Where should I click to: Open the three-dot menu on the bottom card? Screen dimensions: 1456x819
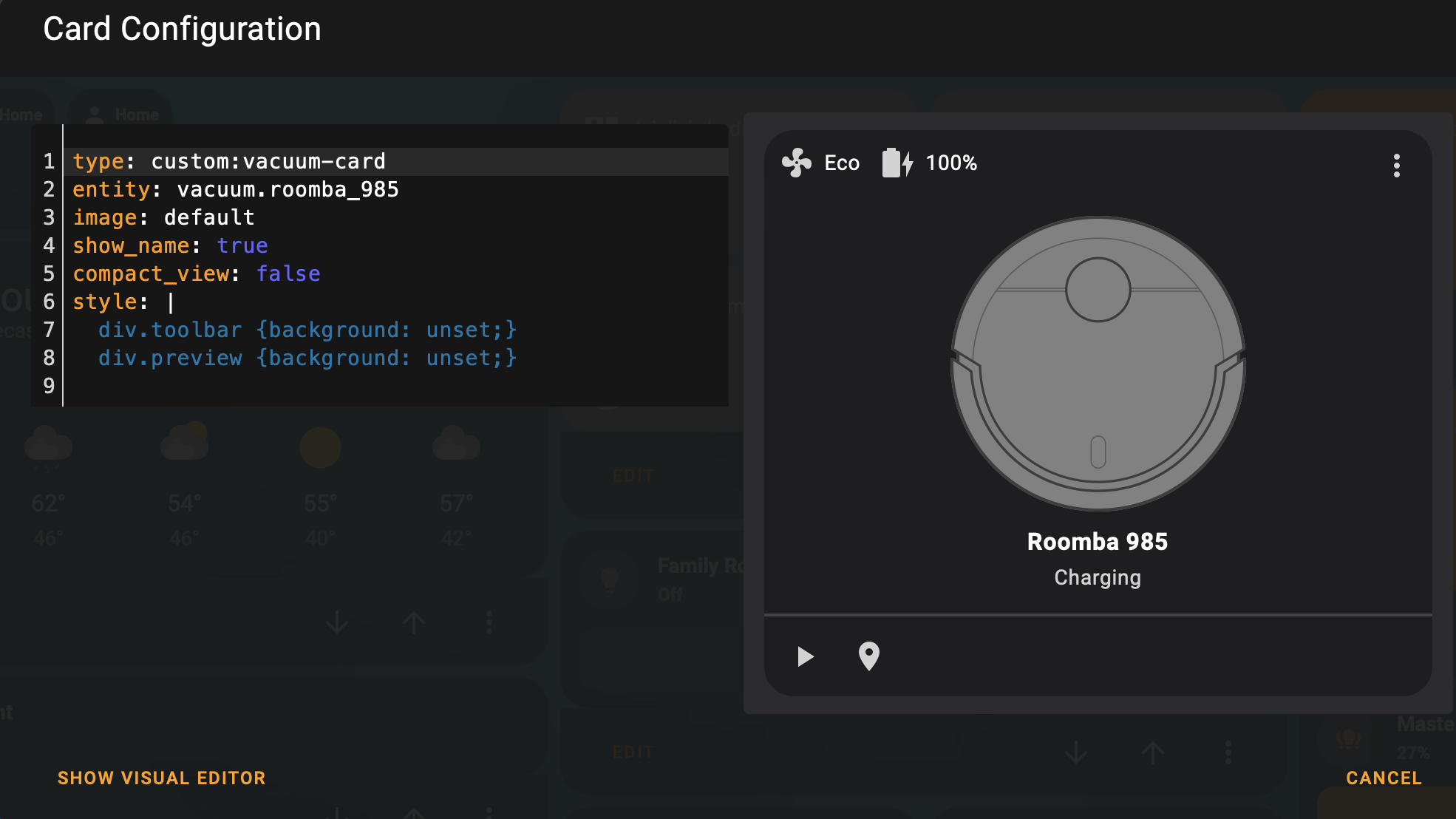tap(1227, 751)
